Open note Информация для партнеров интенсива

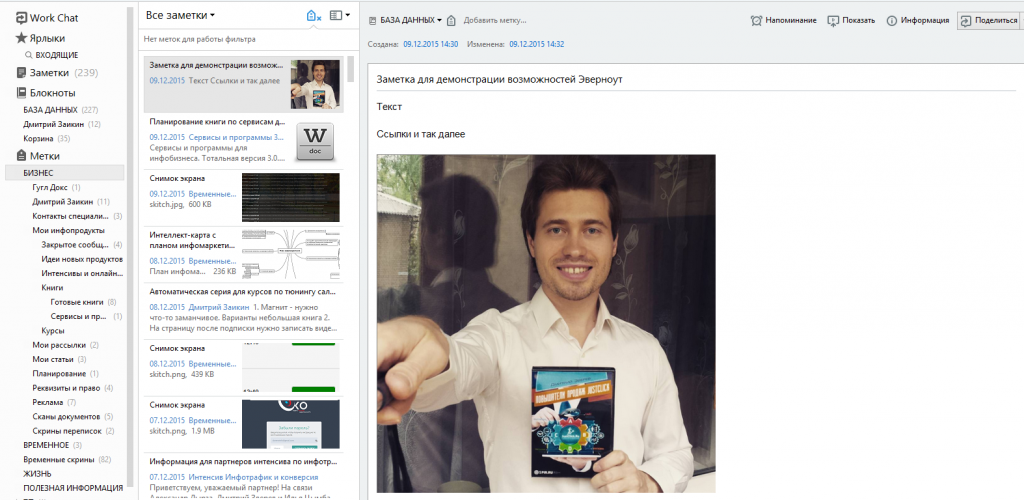pos(244,477)
